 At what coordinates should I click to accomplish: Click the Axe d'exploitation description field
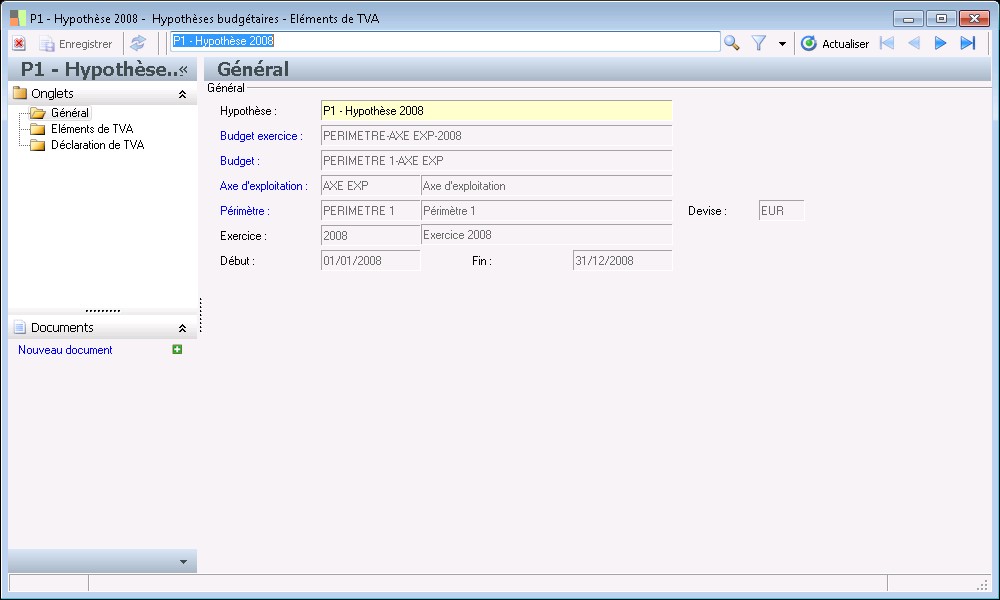click(x=547, y=186)
